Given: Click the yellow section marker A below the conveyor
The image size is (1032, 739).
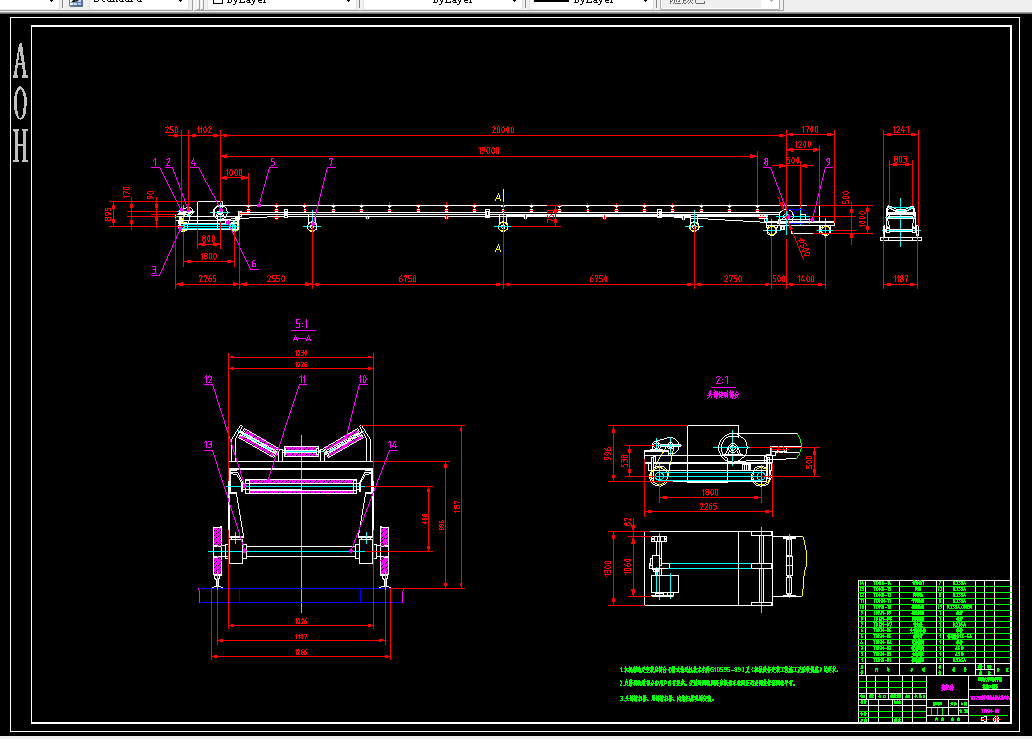Looking at the screenshot, I should pos(498,248).
